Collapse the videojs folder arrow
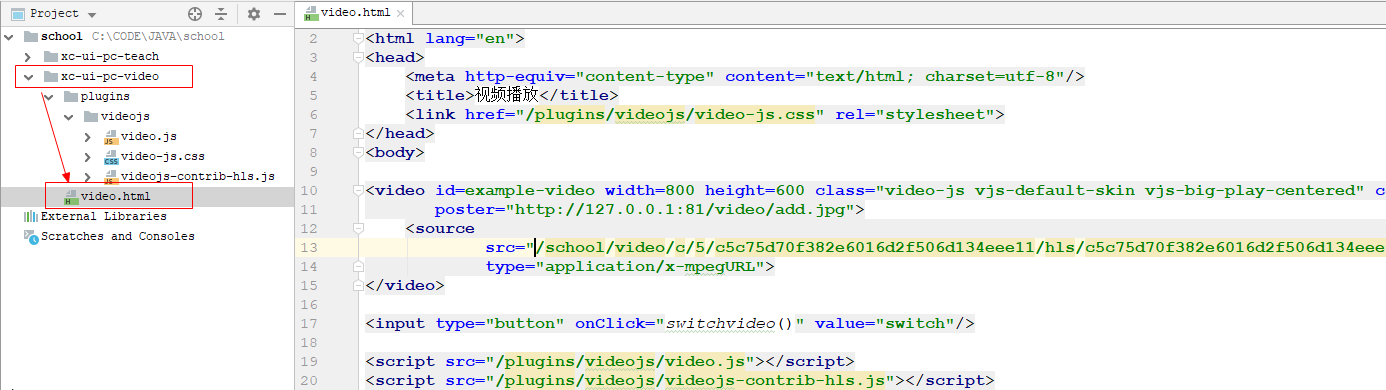 [x=68, y=116]
